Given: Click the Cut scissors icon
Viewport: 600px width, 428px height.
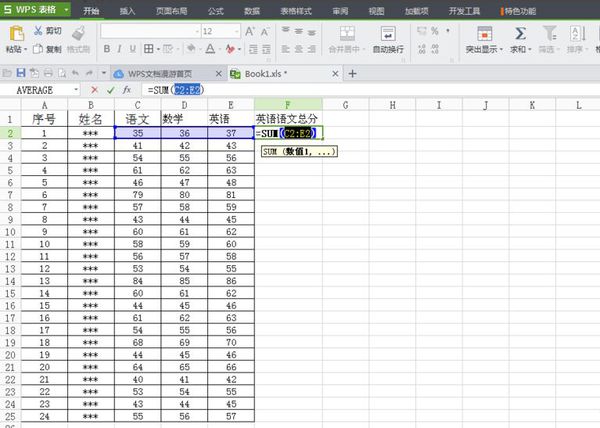Looking at the screenshot, I should pyautogui.click(x=38, y=31).
